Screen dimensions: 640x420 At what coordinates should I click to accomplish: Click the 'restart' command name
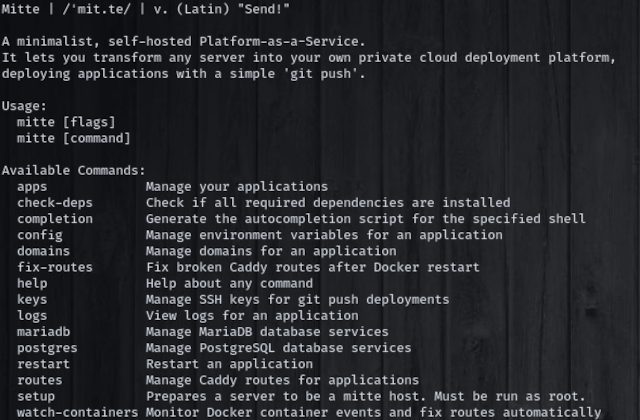(x=44, y=364)
